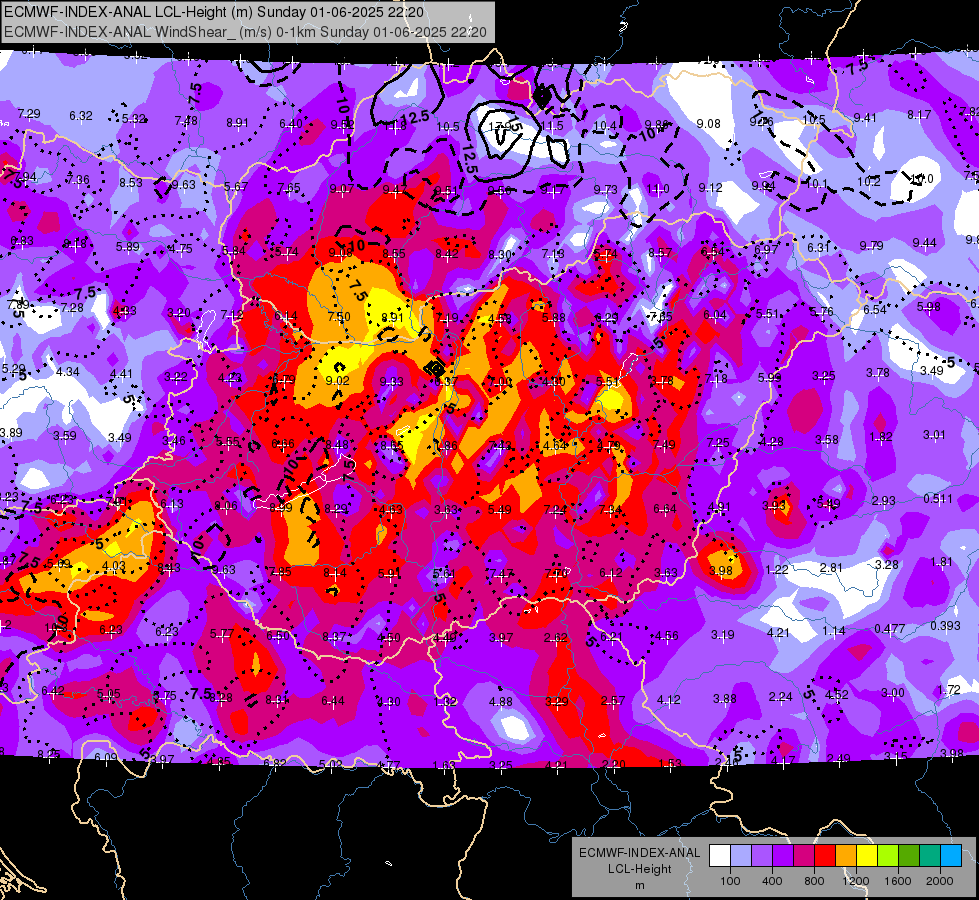Click the pale lavender legend swatch
This screenshot has width=979, height=900.
point(741,856)
